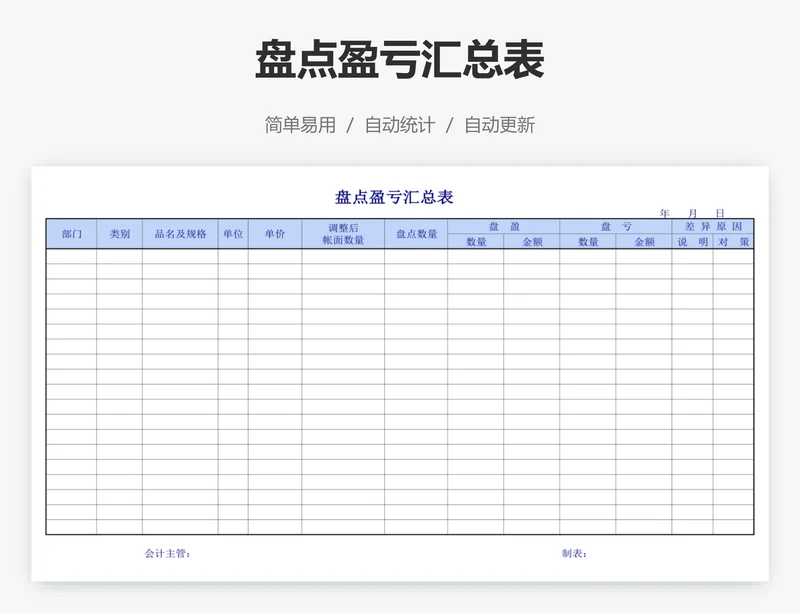Click the 数量 subheader under 盘盈

click(x=476, y=241)
